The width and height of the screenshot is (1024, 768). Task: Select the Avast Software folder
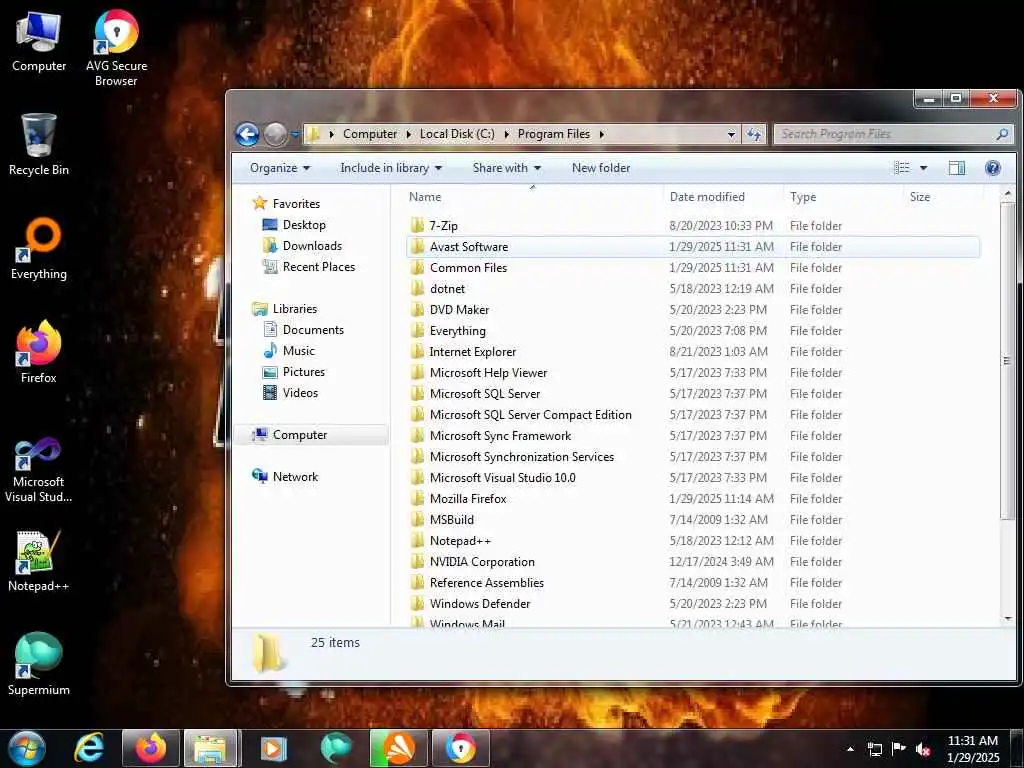[692, 247]
